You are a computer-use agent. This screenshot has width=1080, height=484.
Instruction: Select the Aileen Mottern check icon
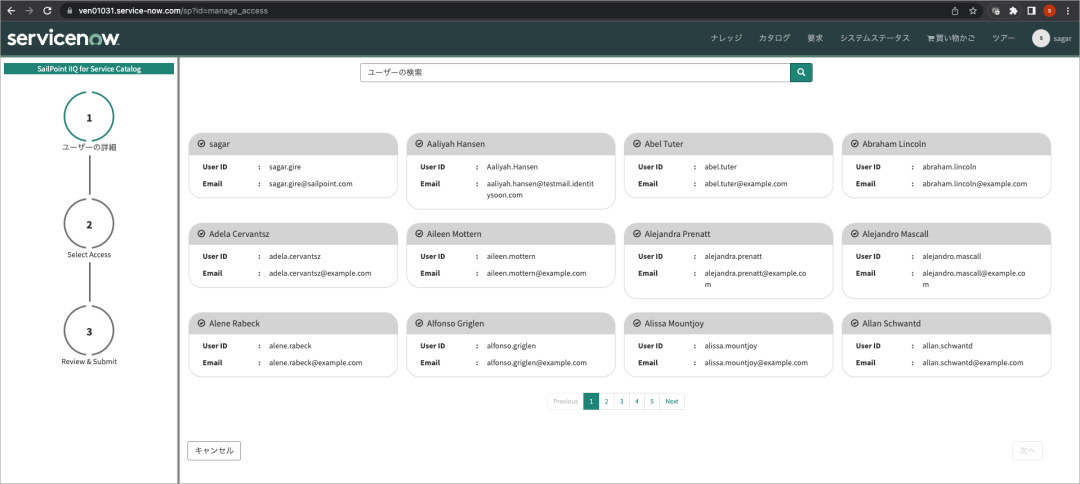coord(419,233)
